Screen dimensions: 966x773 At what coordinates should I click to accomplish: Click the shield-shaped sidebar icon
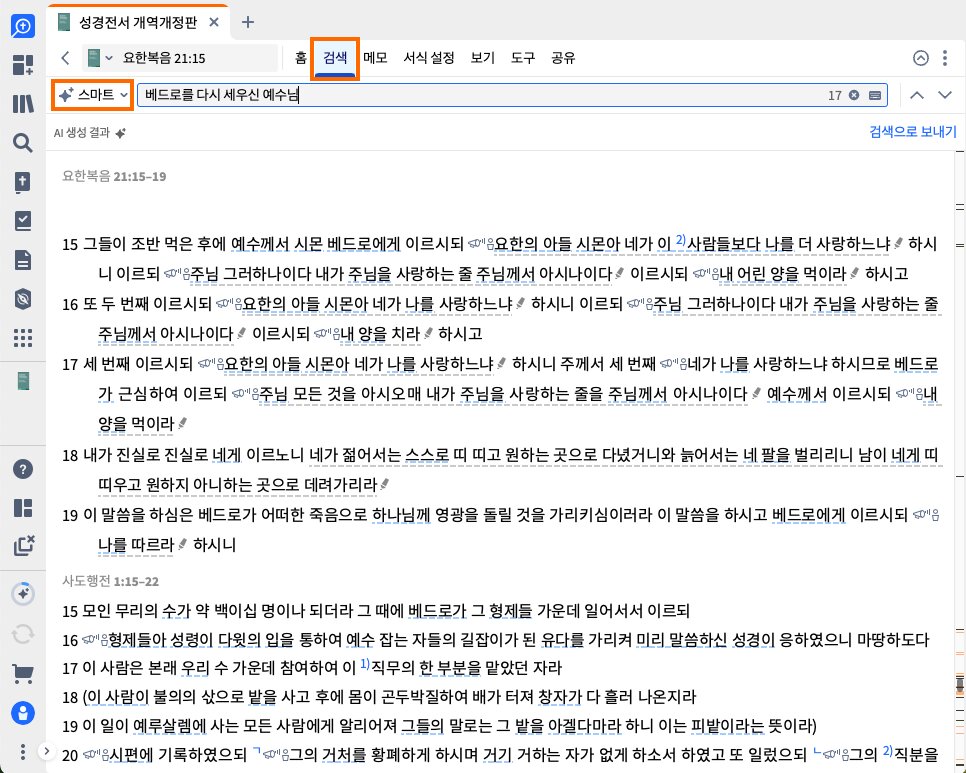point(23,299)
